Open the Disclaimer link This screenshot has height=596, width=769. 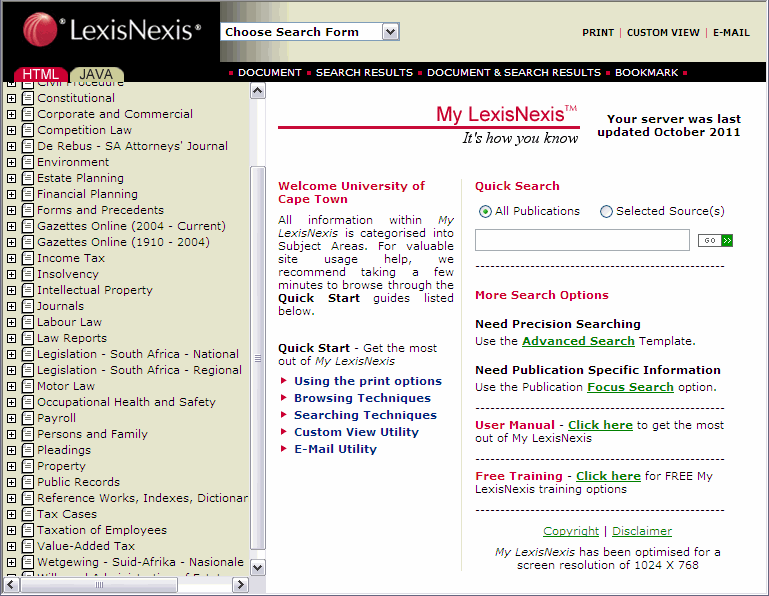coord(642,531)
